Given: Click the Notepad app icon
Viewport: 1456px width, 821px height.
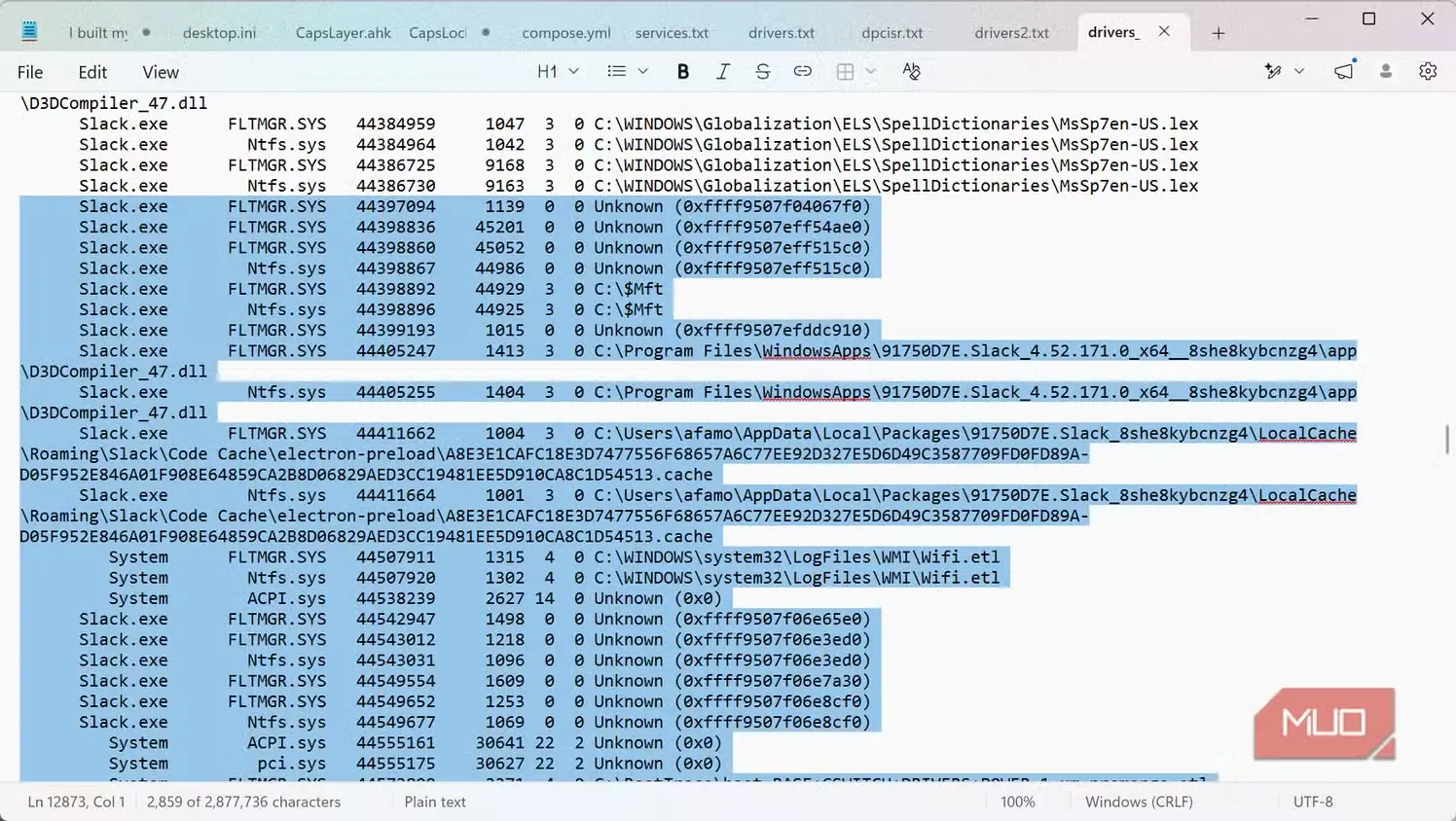Looking at the screenshot, I should click(29, 31).
